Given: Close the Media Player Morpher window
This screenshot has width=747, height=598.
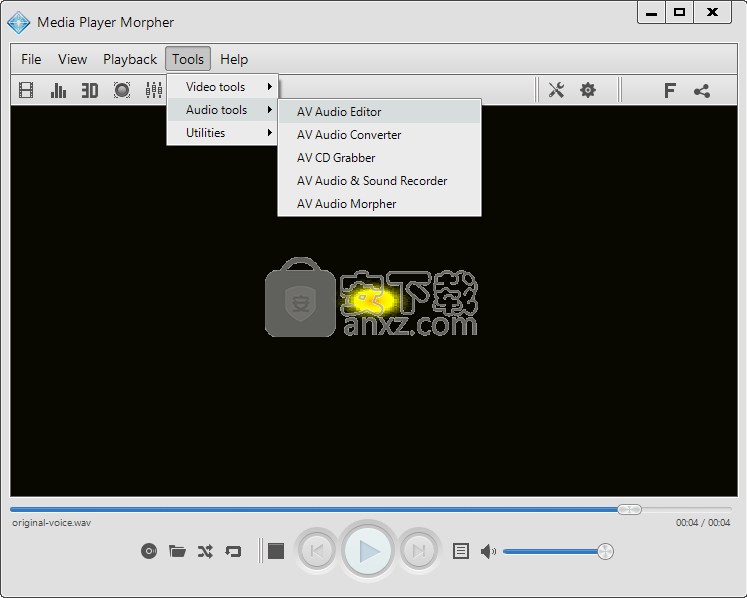Looking at the screenshot, I should [x=712, y=12].
